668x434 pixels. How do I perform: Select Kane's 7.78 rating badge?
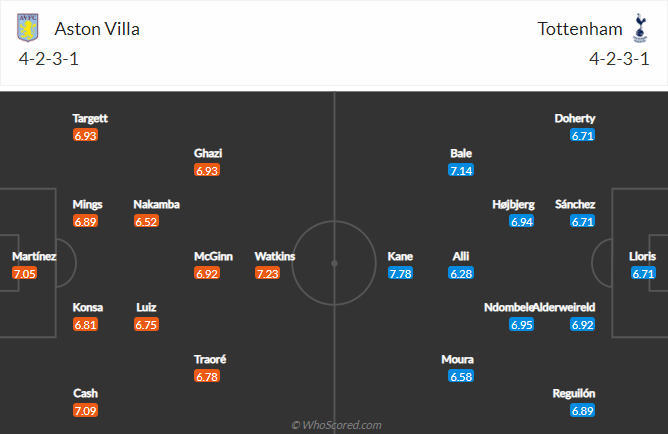pos(400,273)
